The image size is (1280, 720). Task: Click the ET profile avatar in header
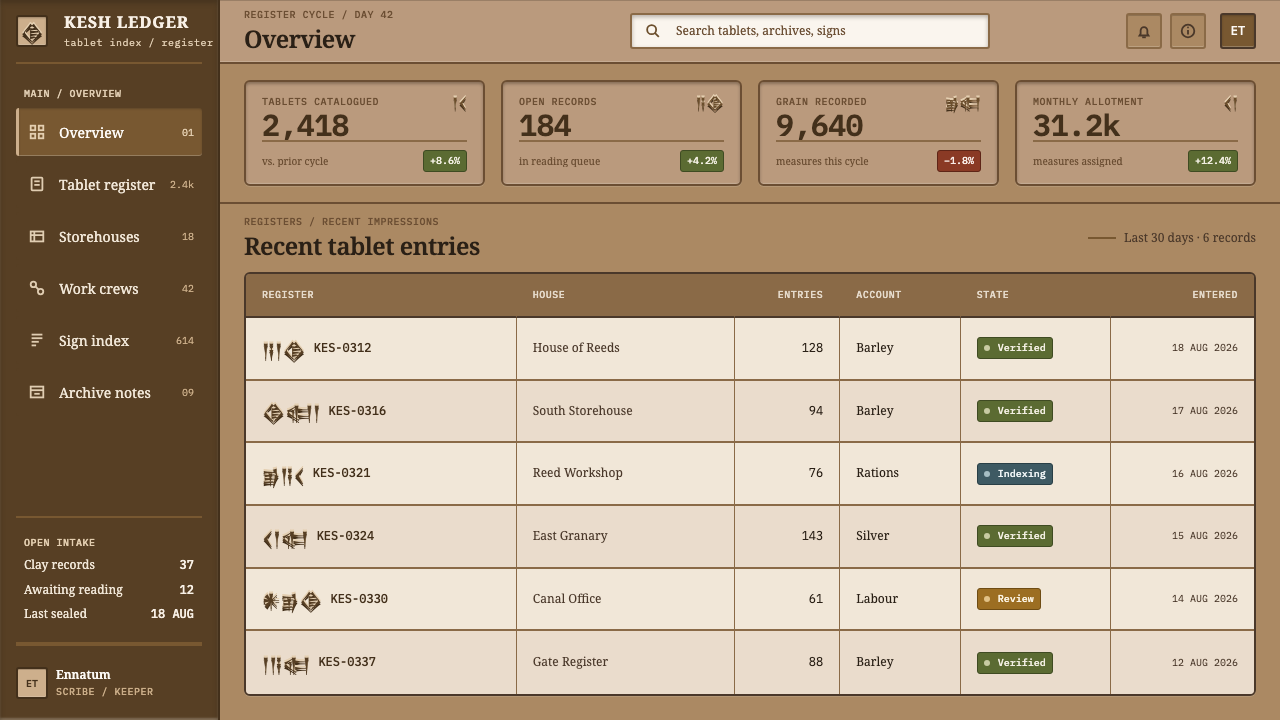(1238, 31)
